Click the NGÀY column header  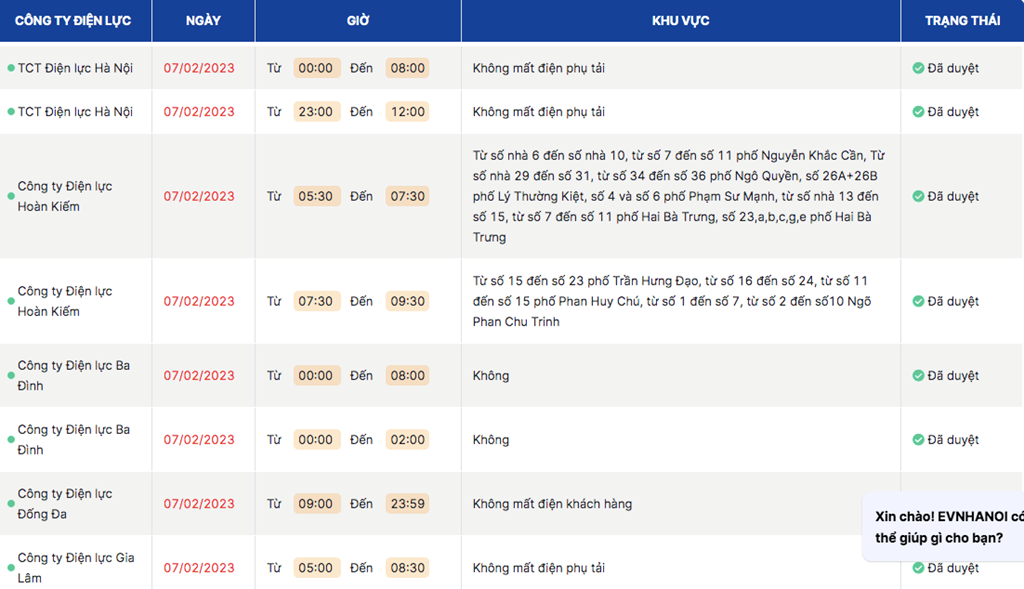tap(203, 21)
